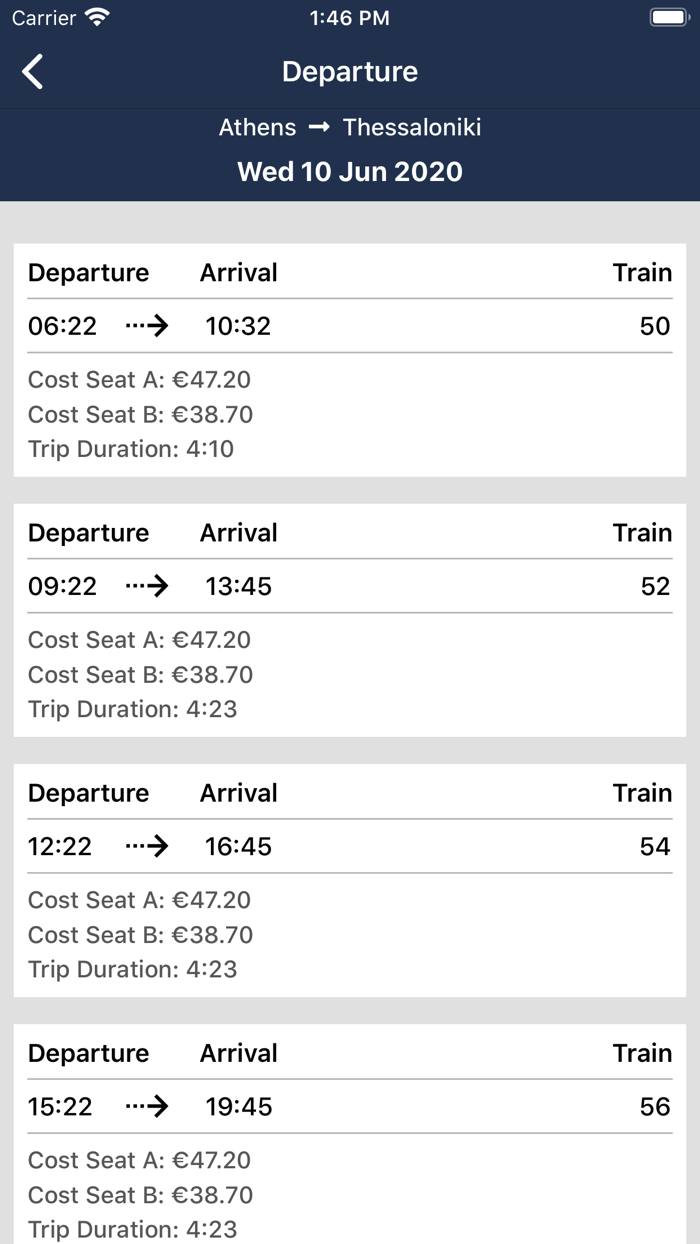Image resolution: width=700 pixels, height=1244 pixels.
Task: Tap the Wi-Fi status icon
Action: pos(97,18)
